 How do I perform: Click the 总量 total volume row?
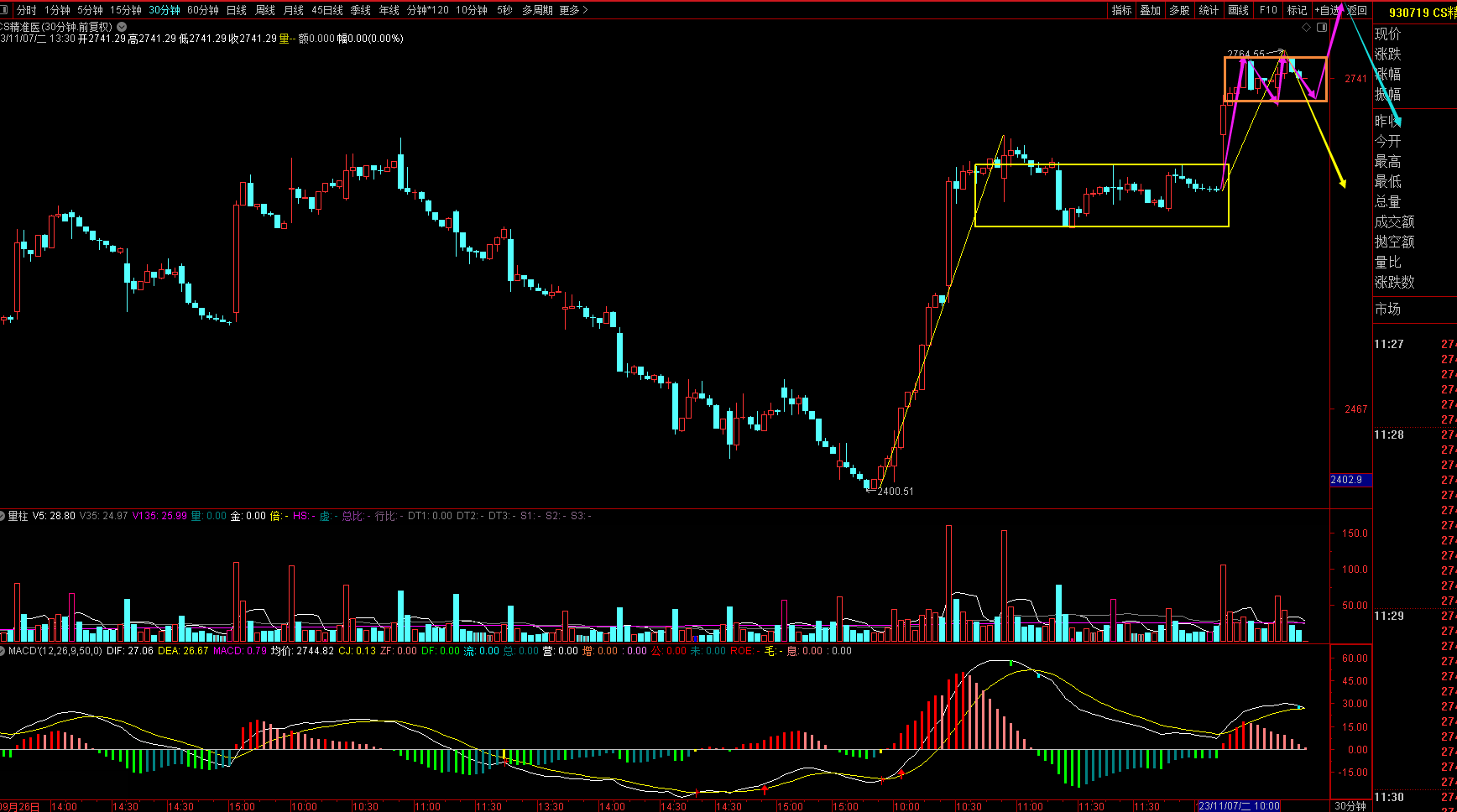tap(1387, 201)
